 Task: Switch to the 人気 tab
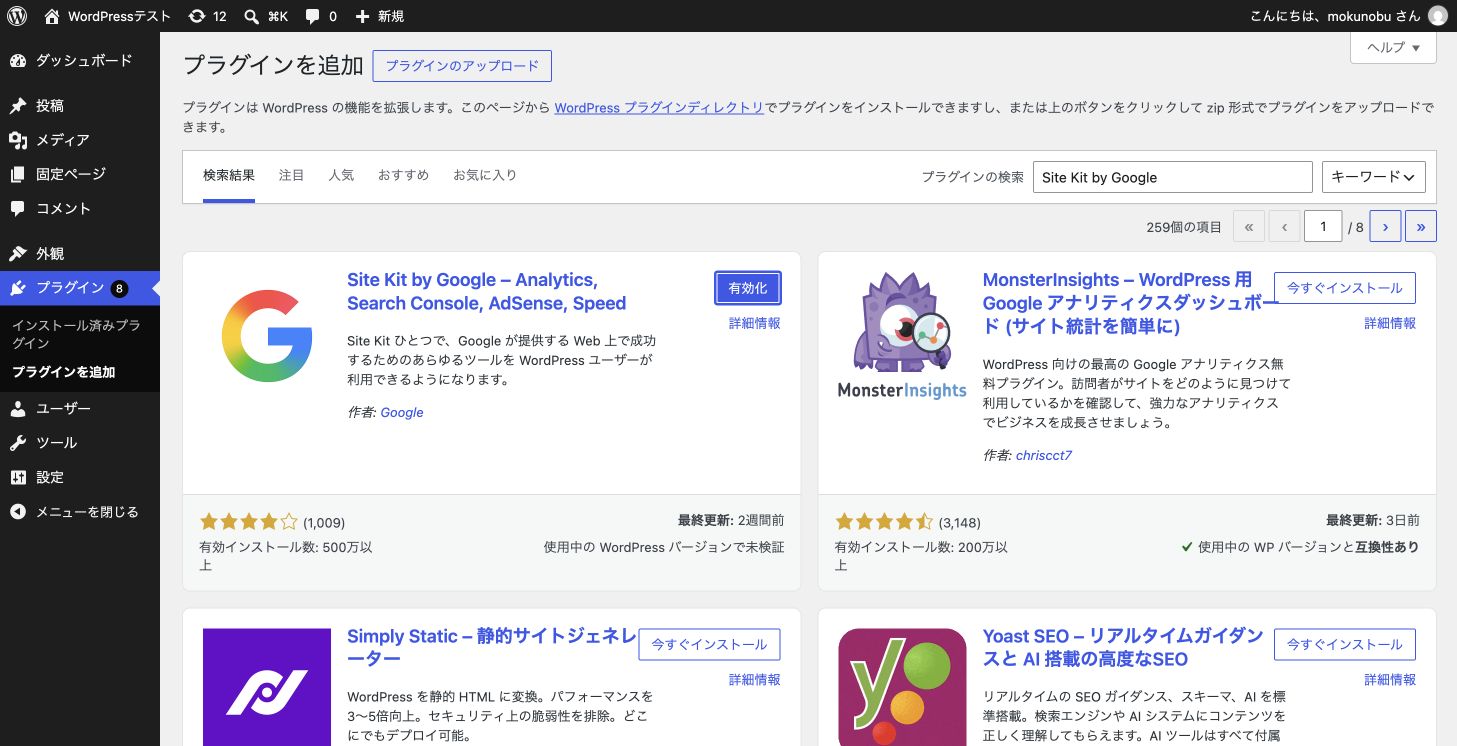pos(341,175)
